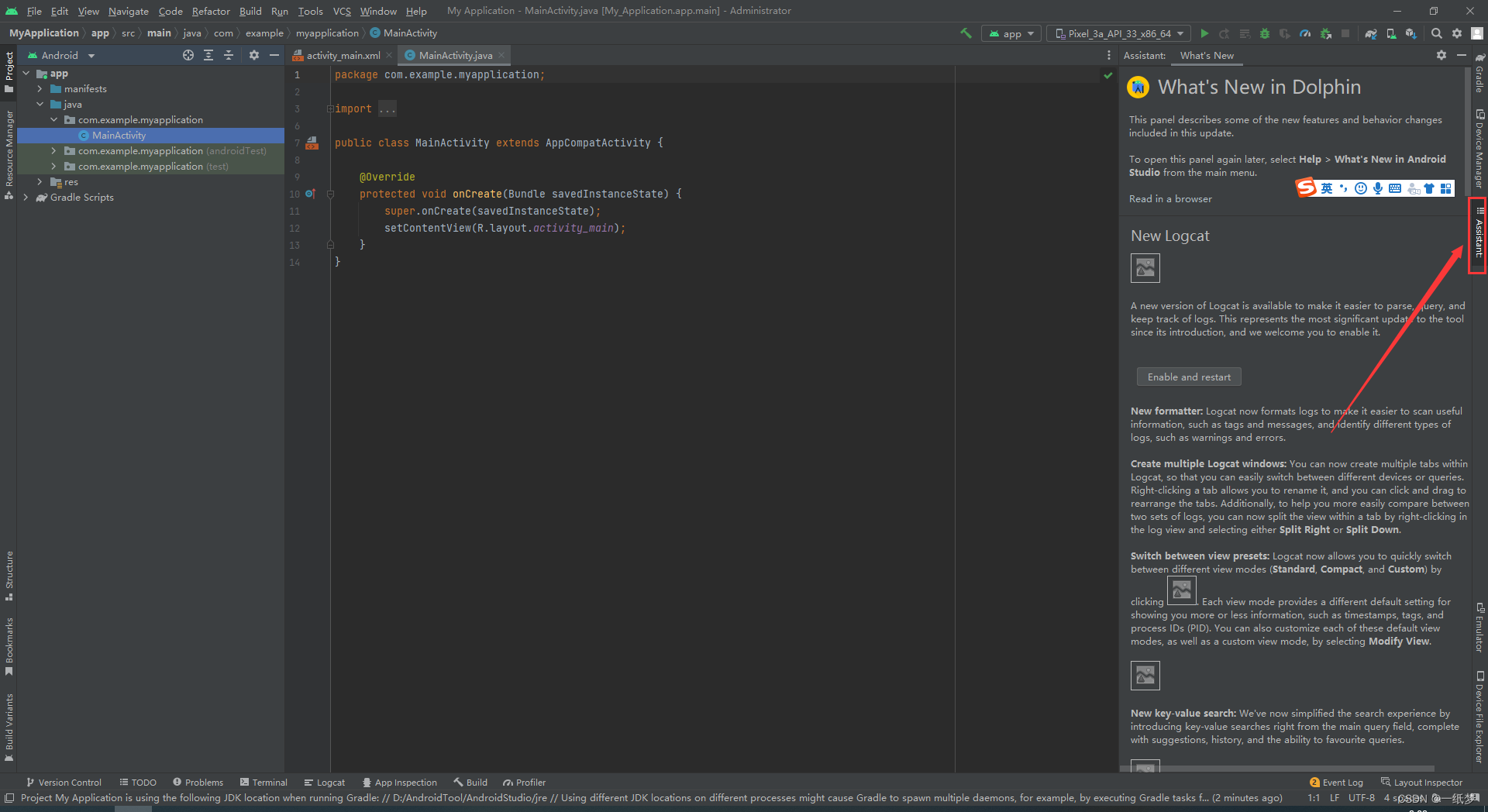Toggle the Gradle tool window
The width and height of the screenshot is (1488, 812).
tap(1479, 73)
